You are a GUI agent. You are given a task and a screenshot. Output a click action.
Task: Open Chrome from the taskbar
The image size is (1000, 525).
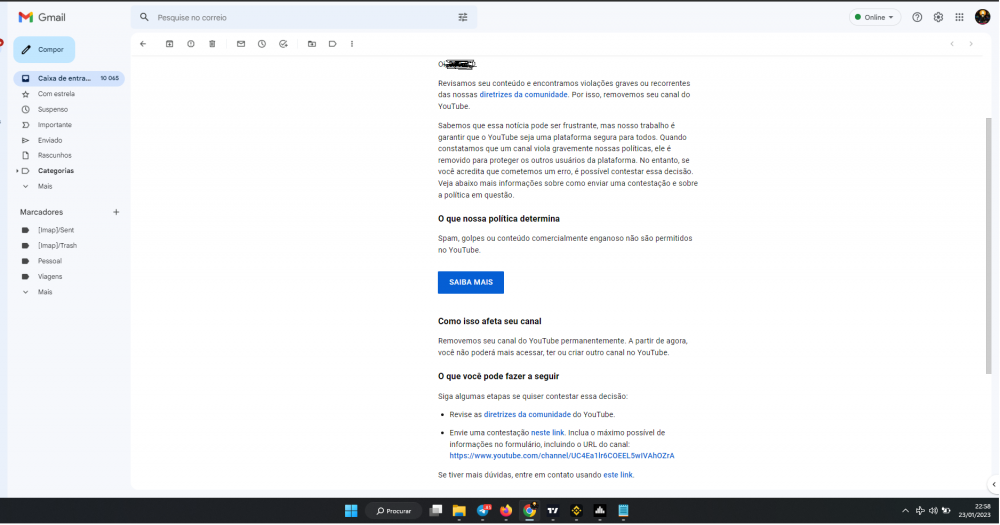tap(529, 510)
